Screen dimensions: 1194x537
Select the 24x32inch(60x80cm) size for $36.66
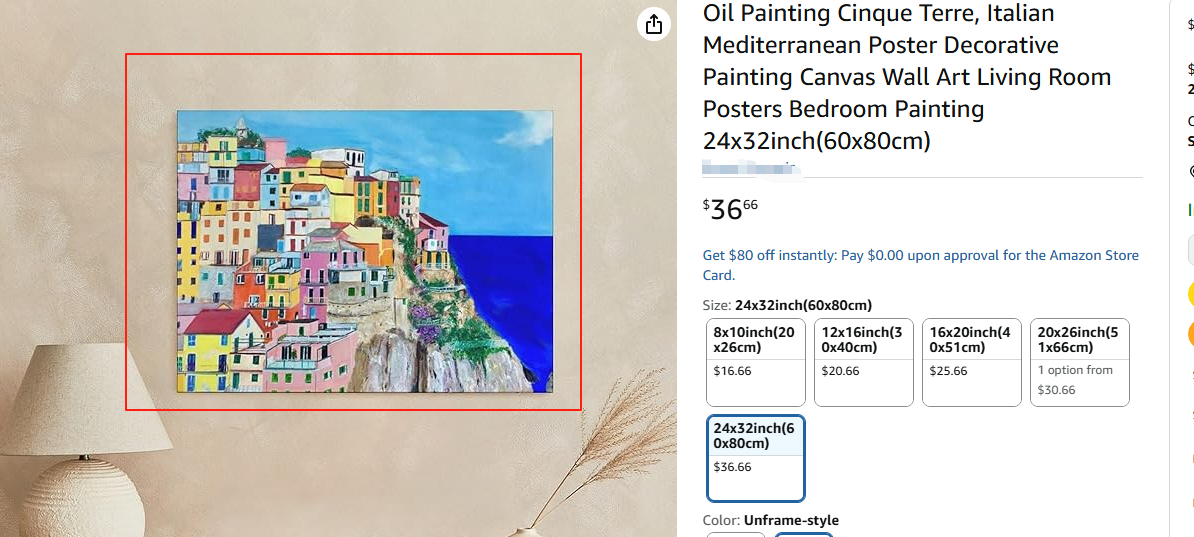pos(755,457)
